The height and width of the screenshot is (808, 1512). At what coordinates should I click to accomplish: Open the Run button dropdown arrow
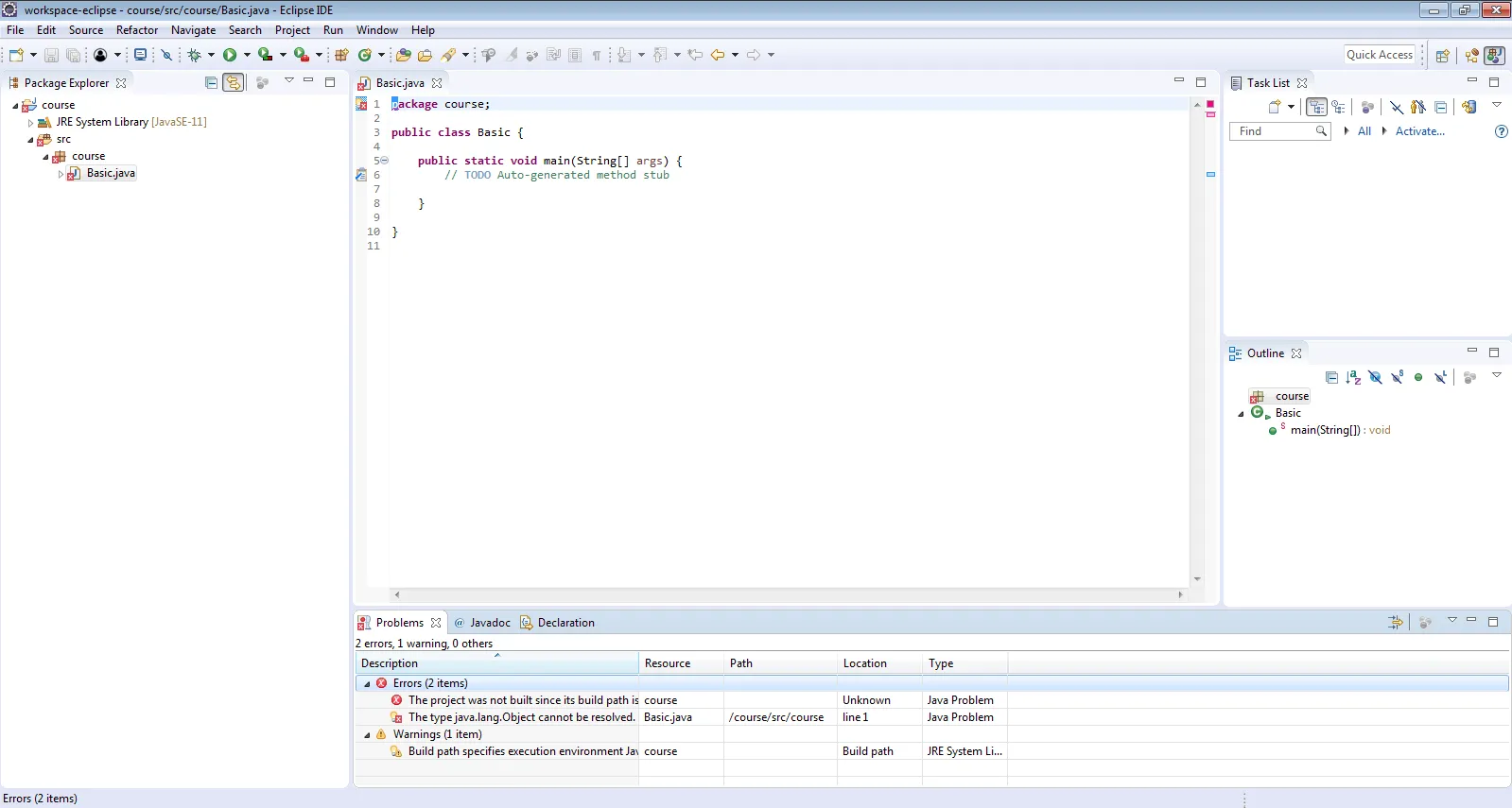pos(247,55)
